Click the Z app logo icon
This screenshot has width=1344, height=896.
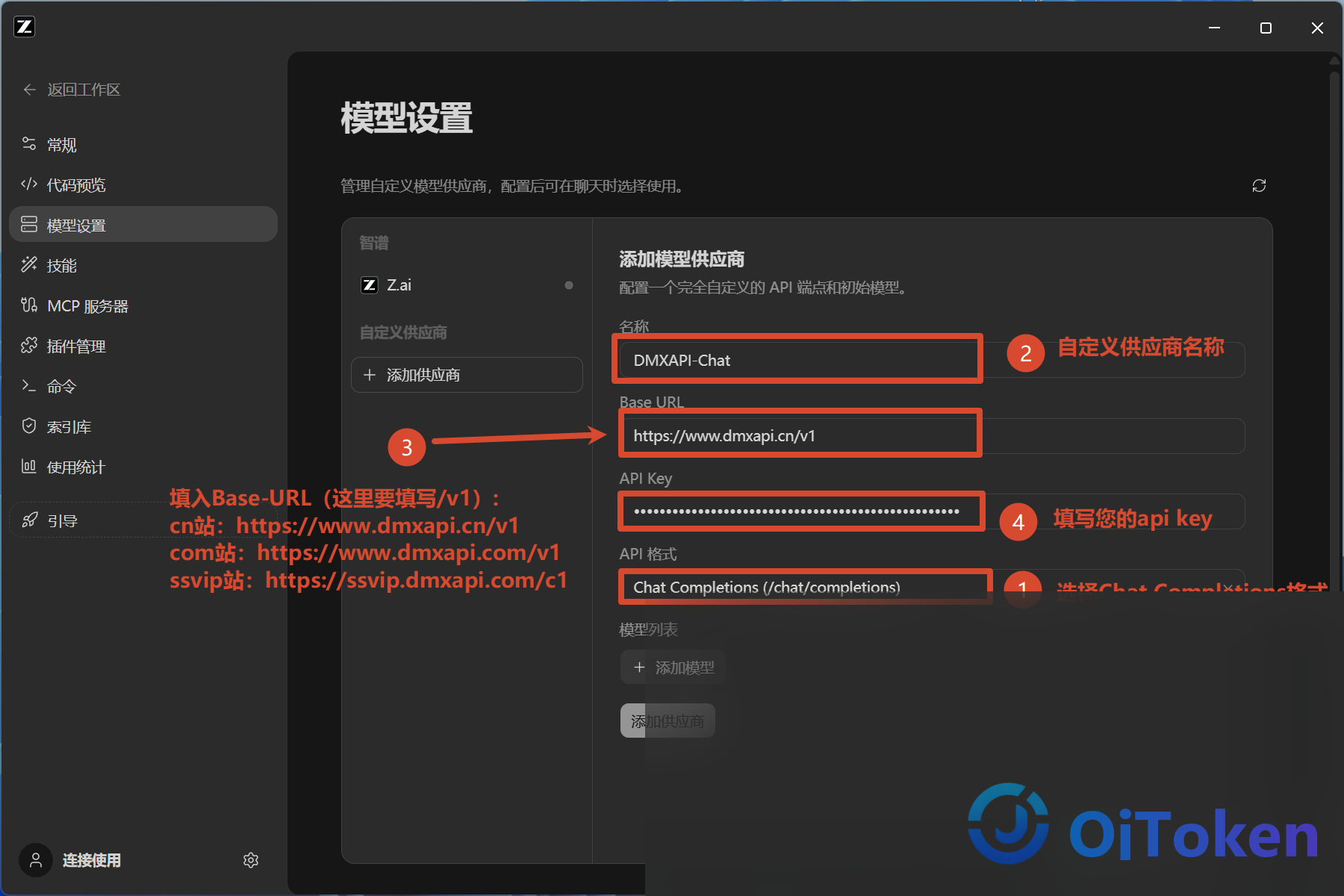[x=25, y=28]
